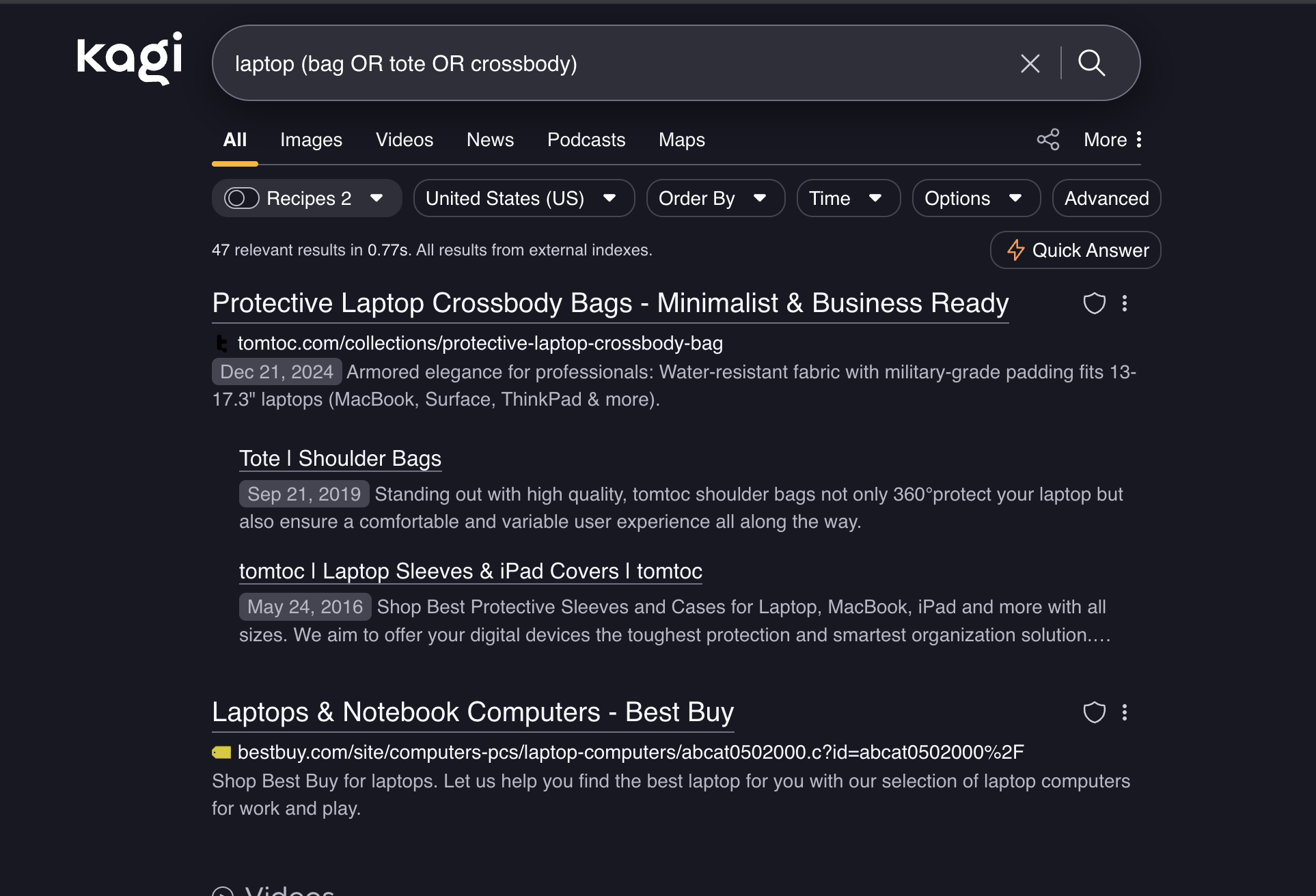The image size is (1316, 896).
Task: Switch to the Images tab
Action: pyautogui.click(x=311, y=139)
